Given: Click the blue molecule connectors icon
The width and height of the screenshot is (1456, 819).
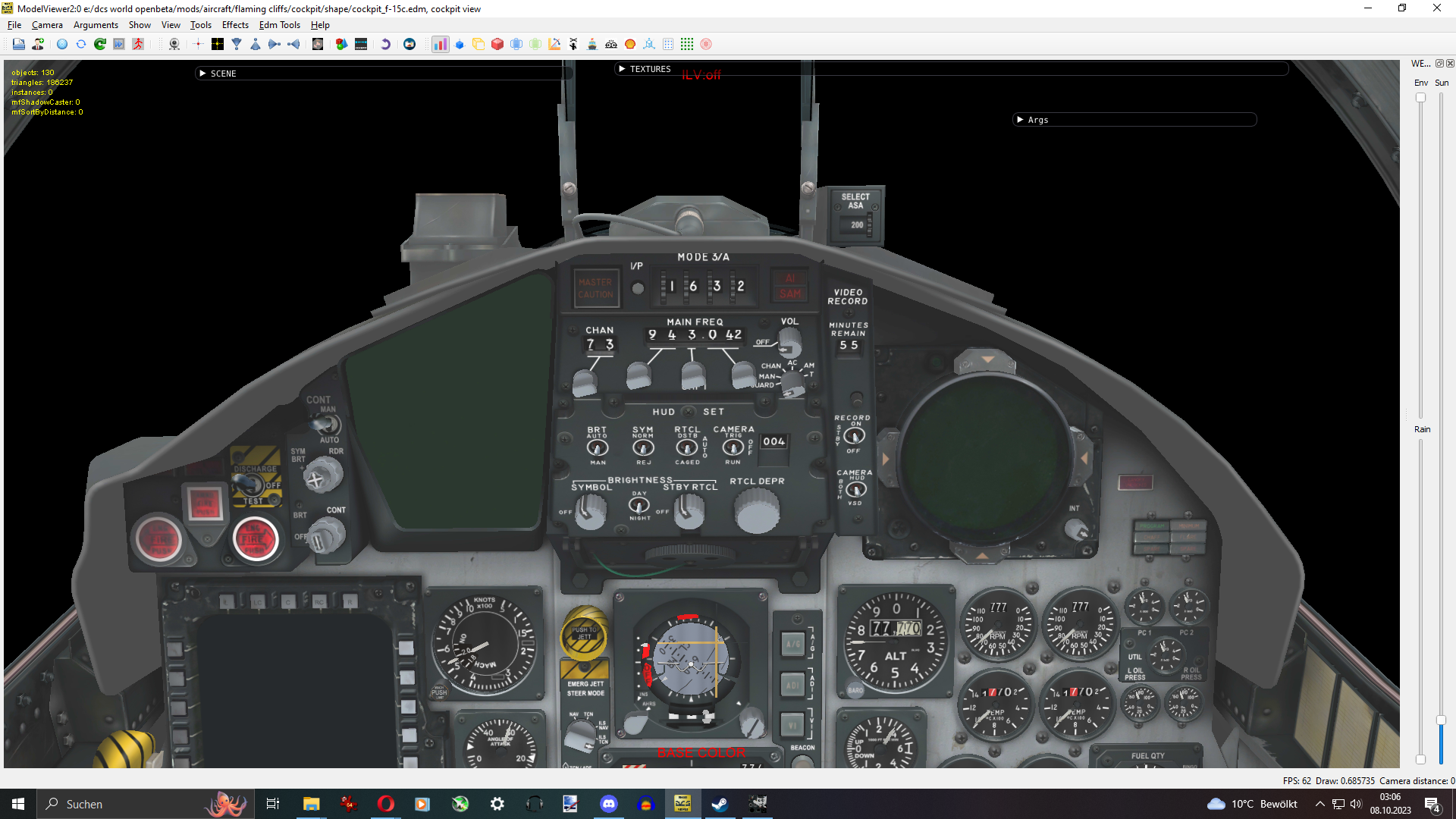Looking at the screenshot, I should click(x=649, y=44).
